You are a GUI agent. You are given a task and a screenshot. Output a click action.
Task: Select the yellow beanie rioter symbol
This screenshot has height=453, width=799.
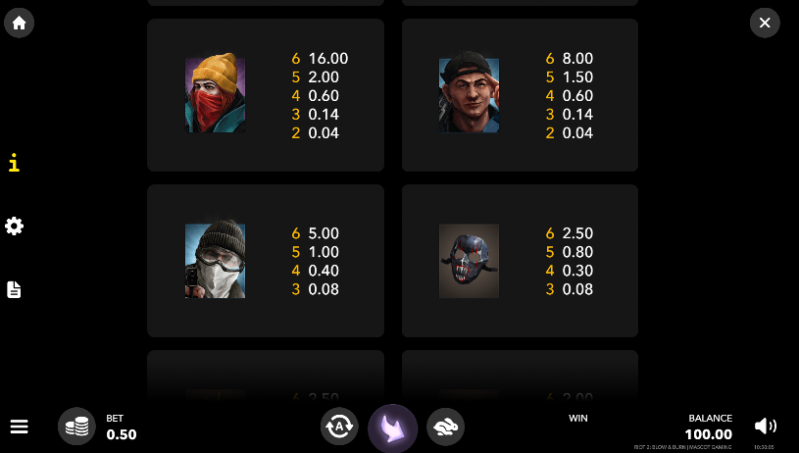tap(215, 93)
